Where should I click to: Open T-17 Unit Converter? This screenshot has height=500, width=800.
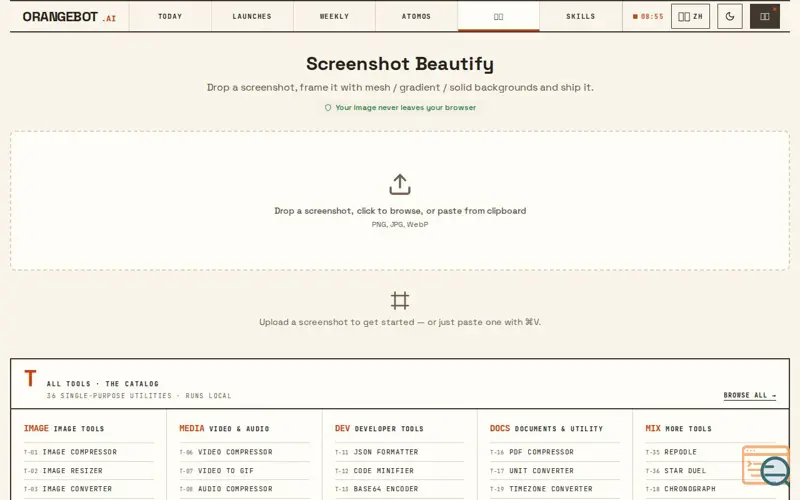click(x=555, y=470)
